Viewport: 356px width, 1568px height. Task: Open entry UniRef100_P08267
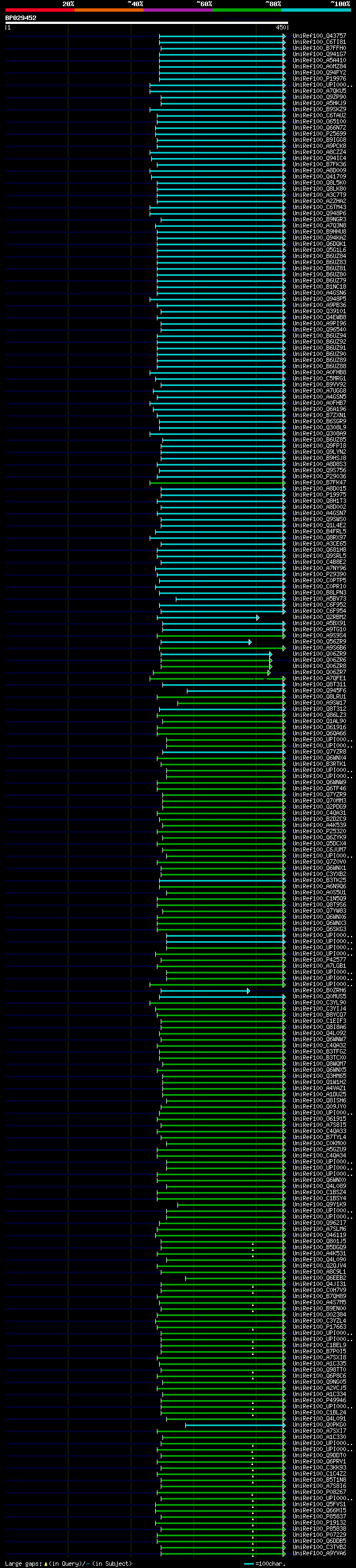point(319,1492)
